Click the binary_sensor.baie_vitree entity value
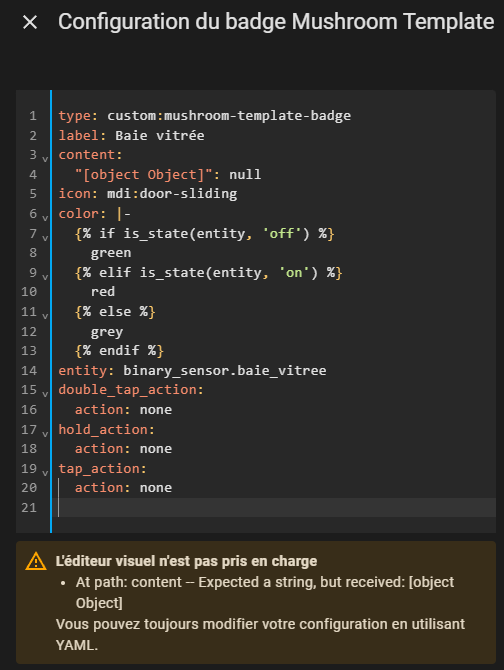The image size is (504, 670). 225,370
